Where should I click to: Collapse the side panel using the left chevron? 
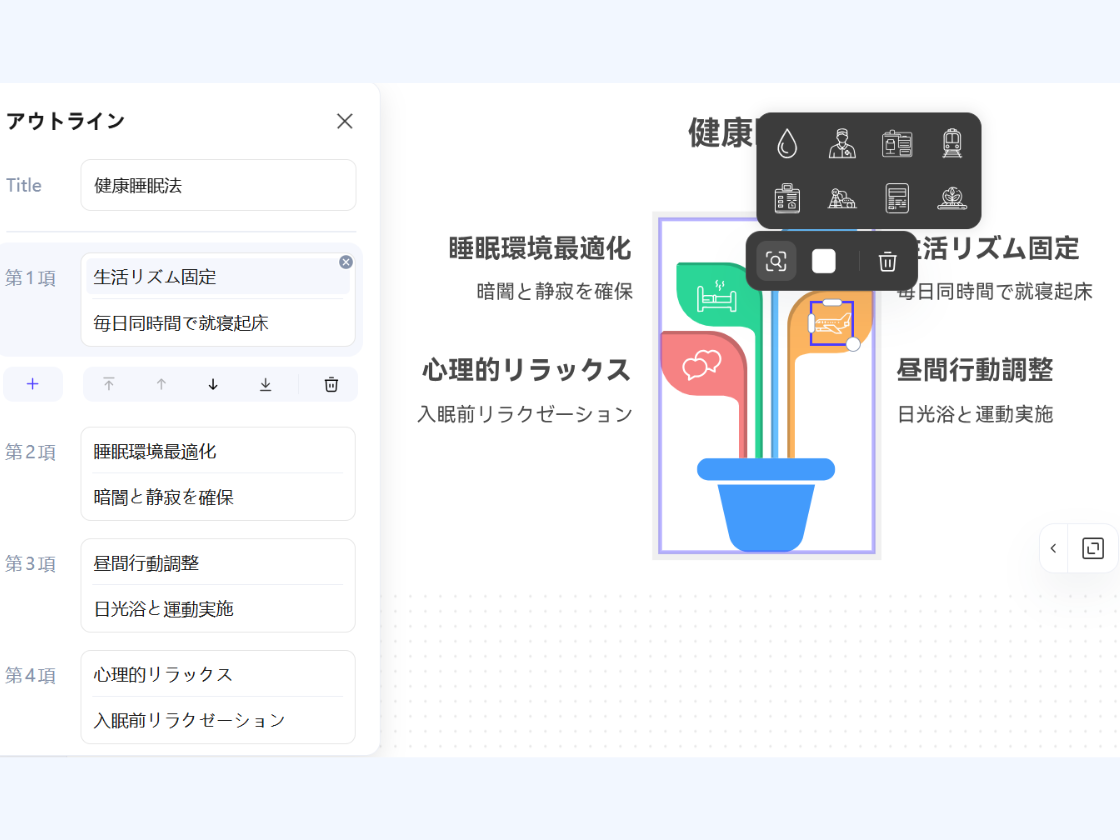tap(1053, 548)
